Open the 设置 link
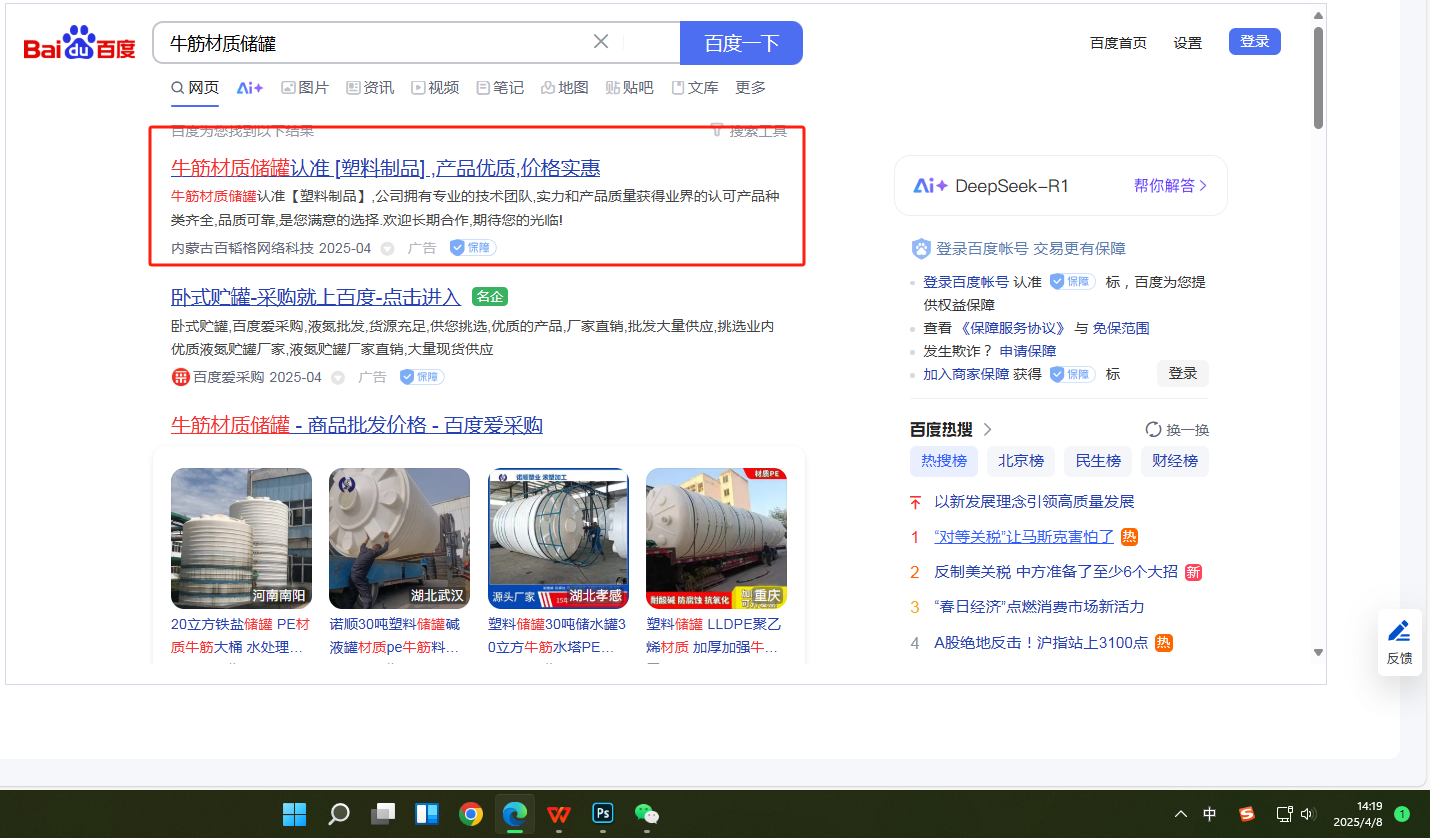This screenshot has height=838, width=1430. (1188, 43)
